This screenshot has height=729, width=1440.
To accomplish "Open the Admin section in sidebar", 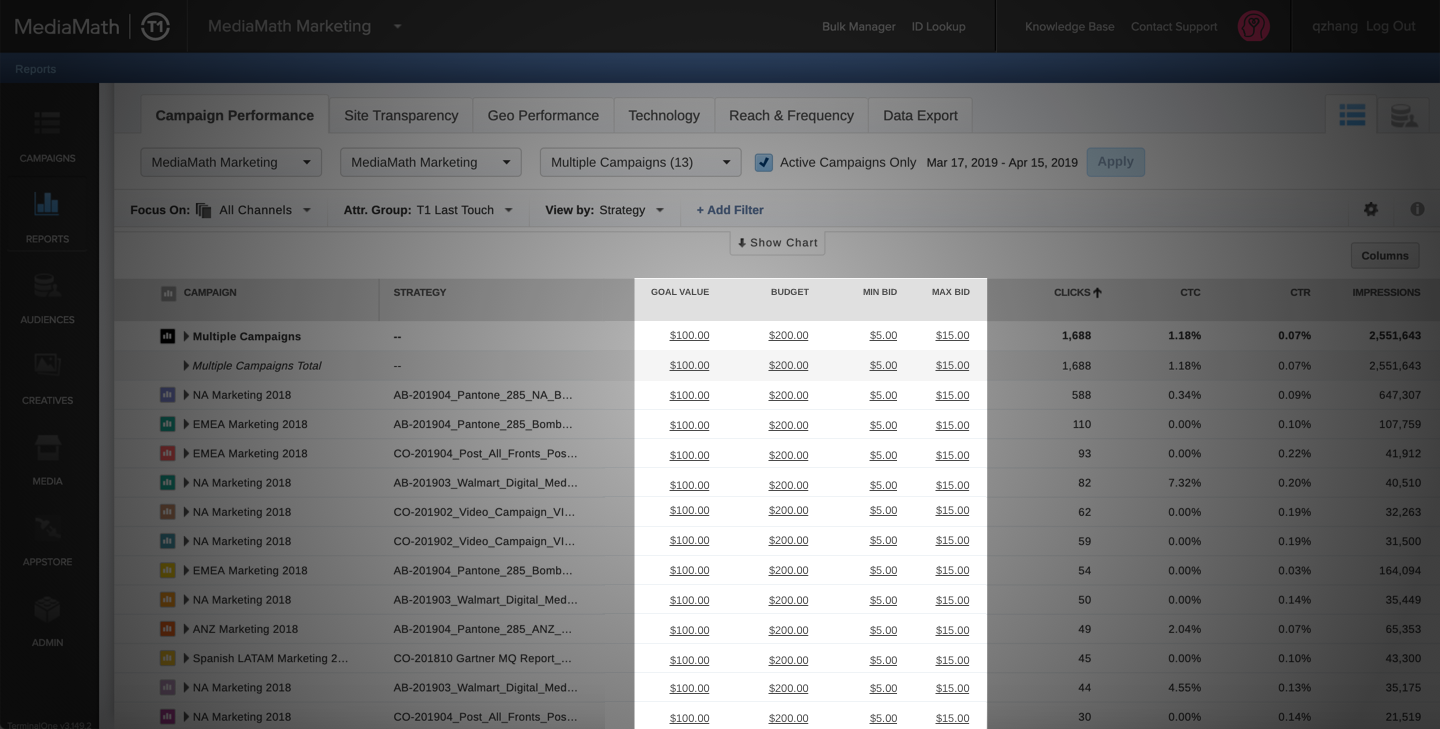I will coord(47,621).
